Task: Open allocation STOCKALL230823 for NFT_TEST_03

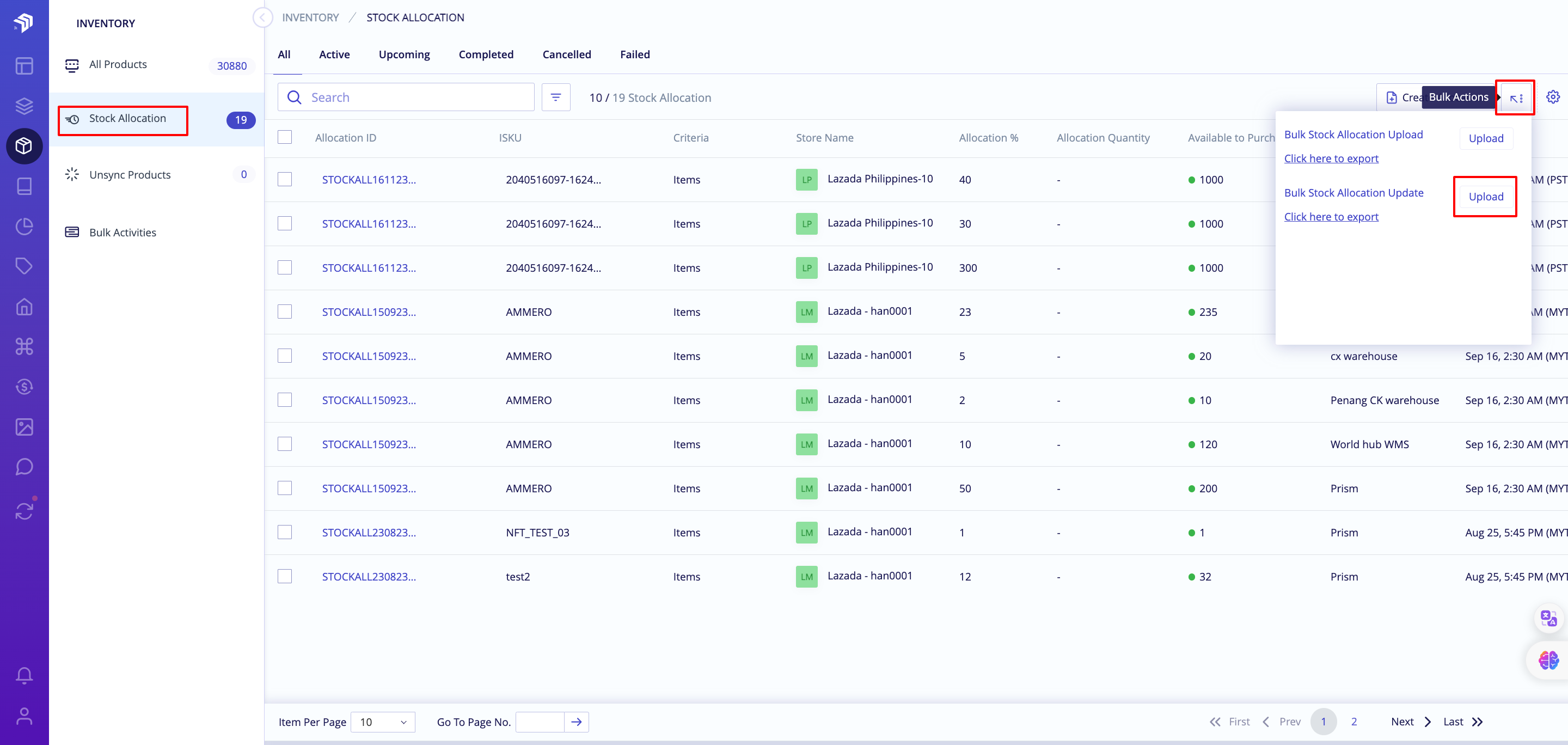Action: (x=369, y=533)
